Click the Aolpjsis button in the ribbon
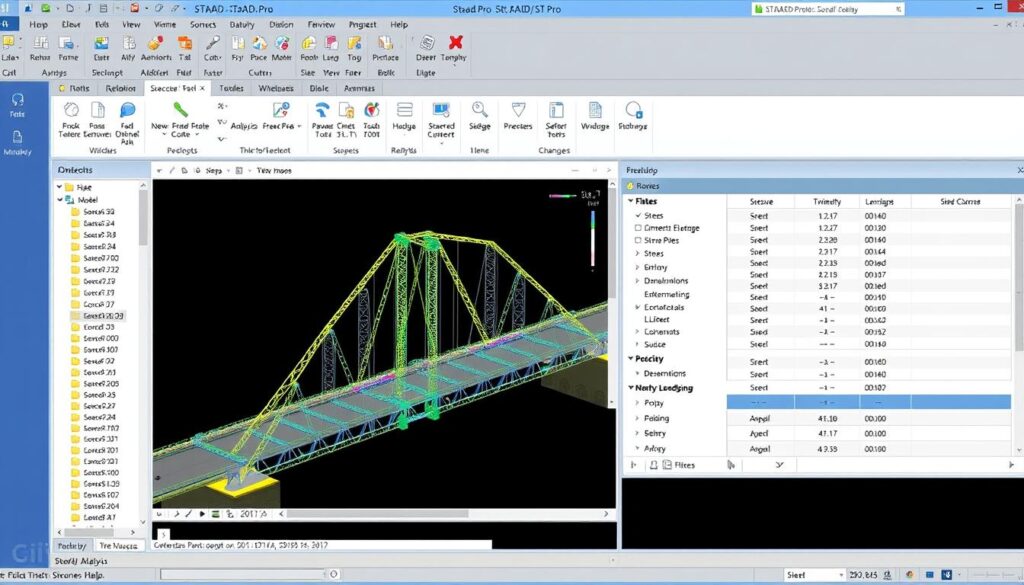This screenshot has height=585, width=1024. tap(244, 126)
